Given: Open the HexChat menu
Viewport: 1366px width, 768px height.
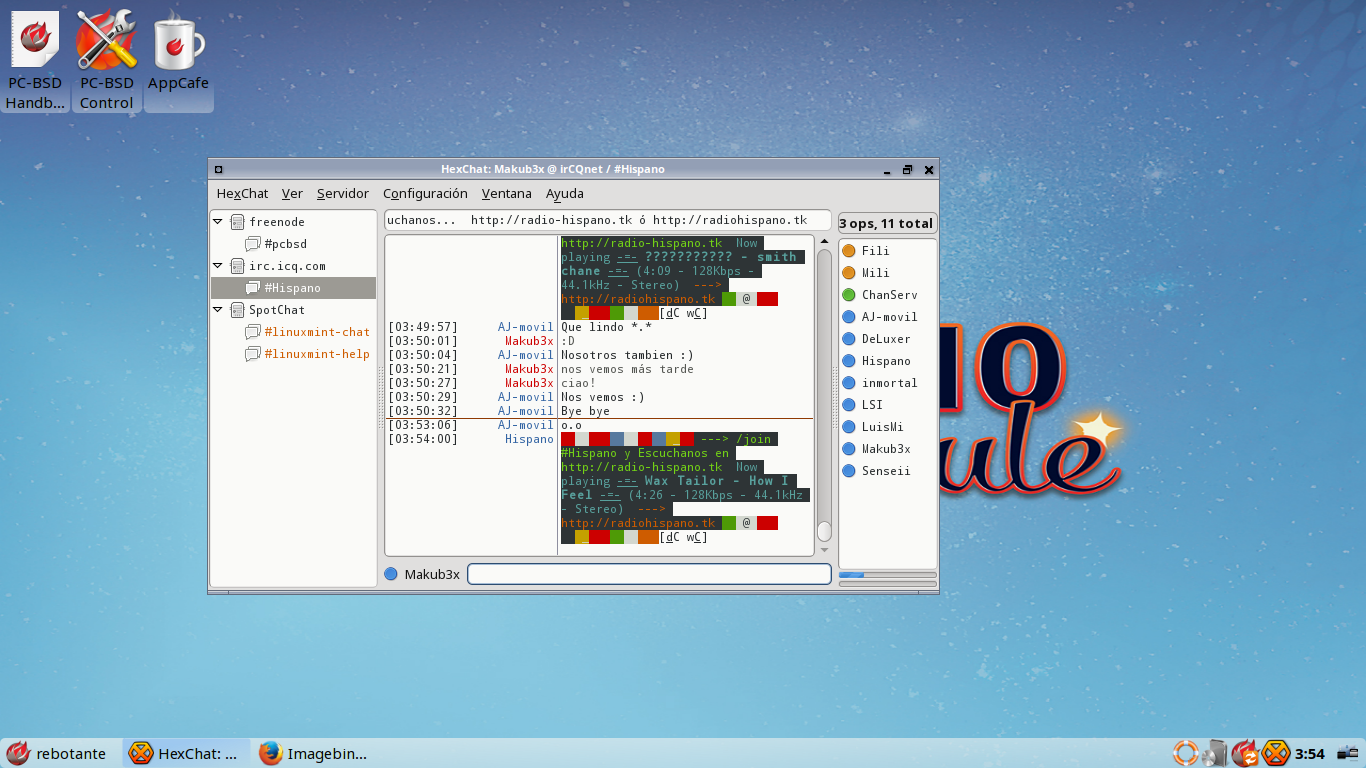Looking at the screenshot, I should tap(242, 194).
